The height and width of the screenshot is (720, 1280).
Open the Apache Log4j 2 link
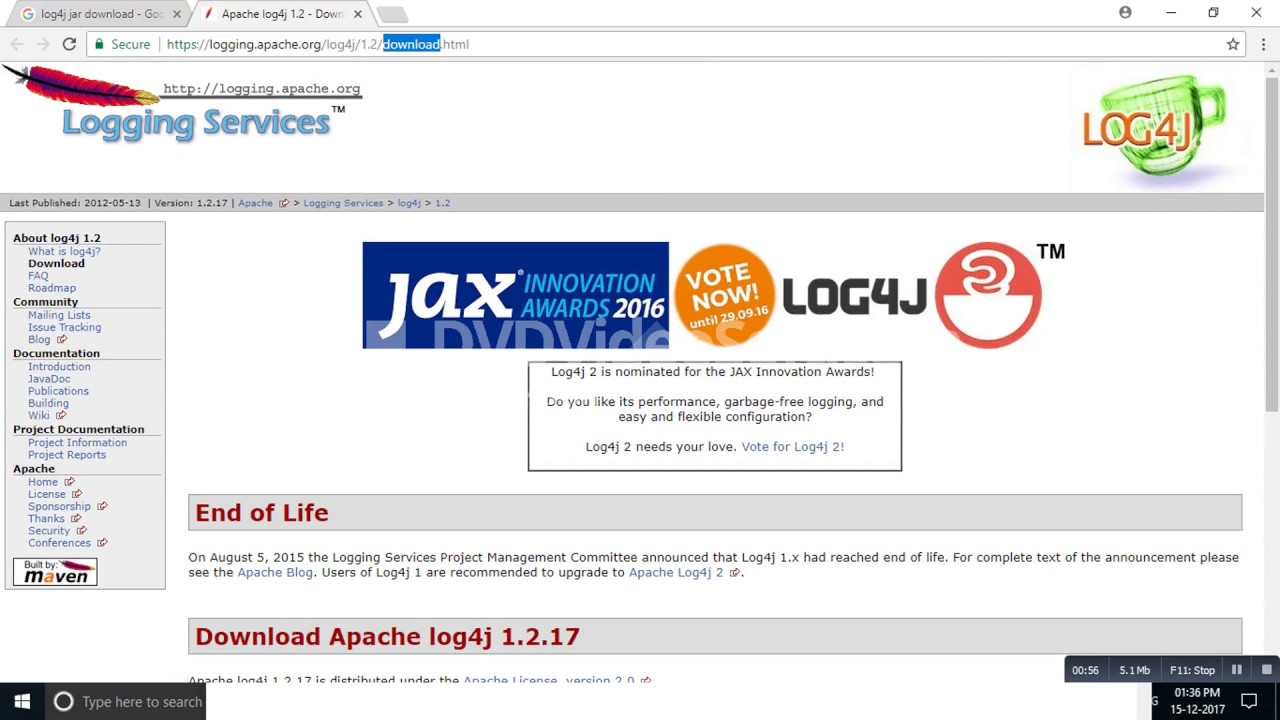point(676,573)
